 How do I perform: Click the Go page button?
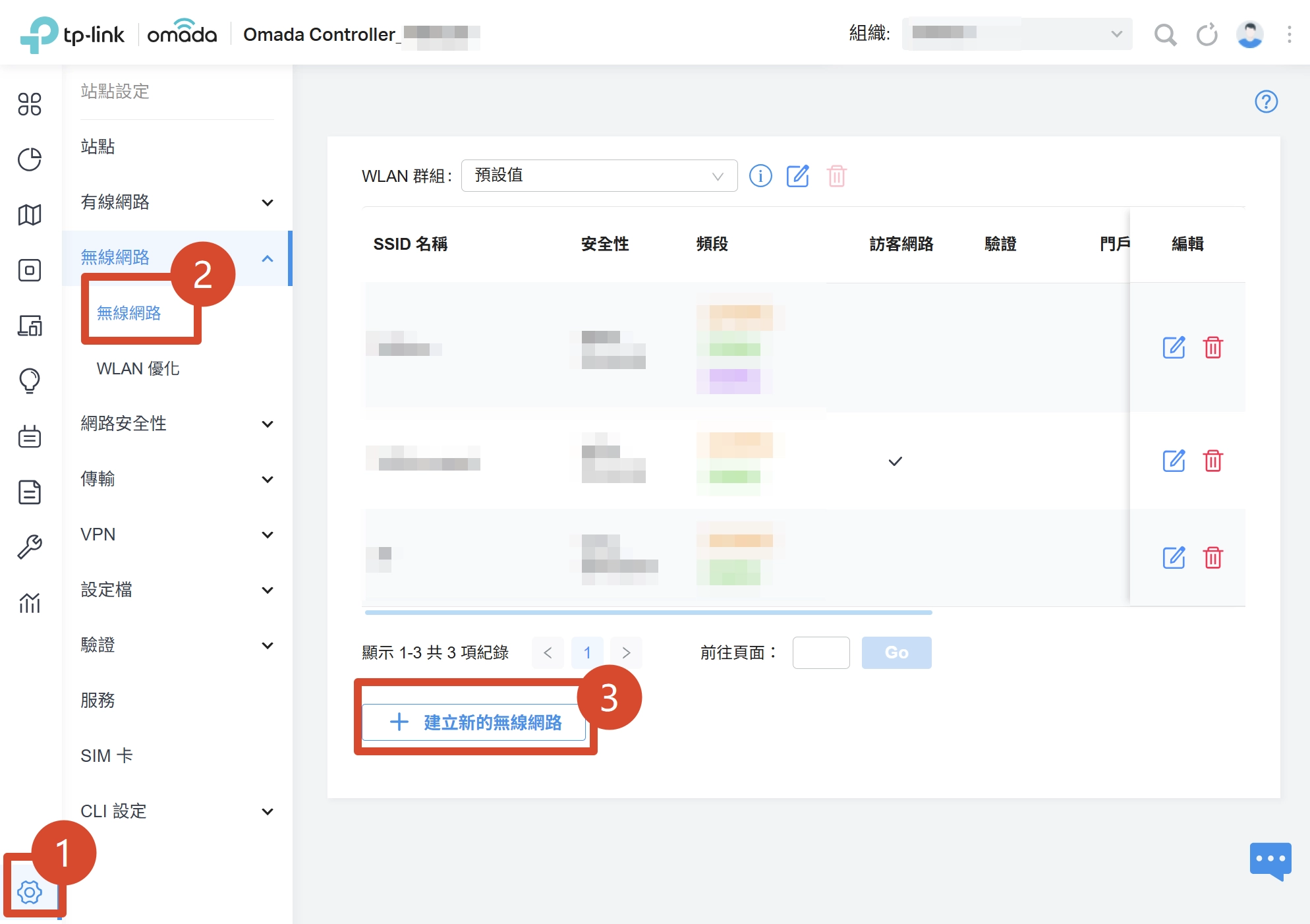896,652
